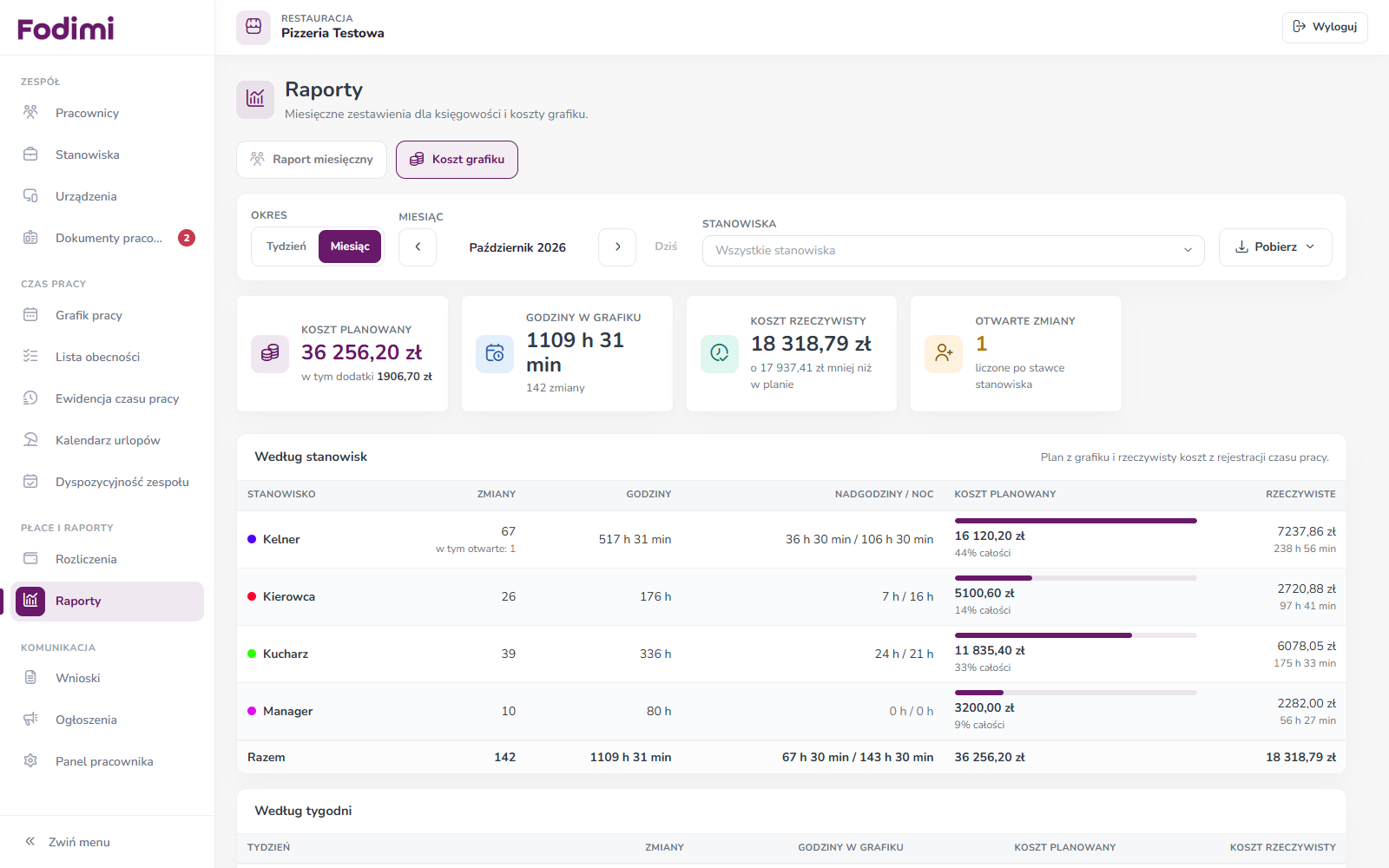Click the coins icon on Koszt planowany card
This screenshot has width=1389, height=868.
click(270, 353)
